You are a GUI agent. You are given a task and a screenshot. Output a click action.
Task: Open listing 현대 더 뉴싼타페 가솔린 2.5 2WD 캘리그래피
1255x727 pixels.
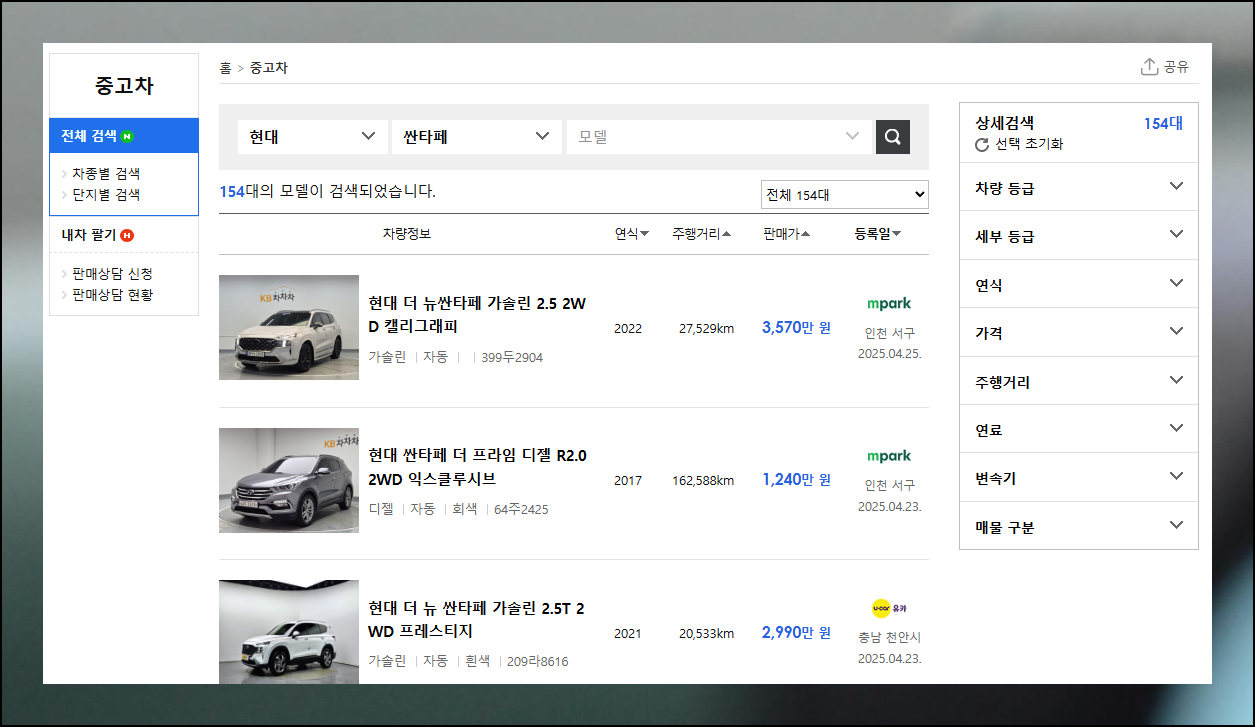[x=477, y=314]
